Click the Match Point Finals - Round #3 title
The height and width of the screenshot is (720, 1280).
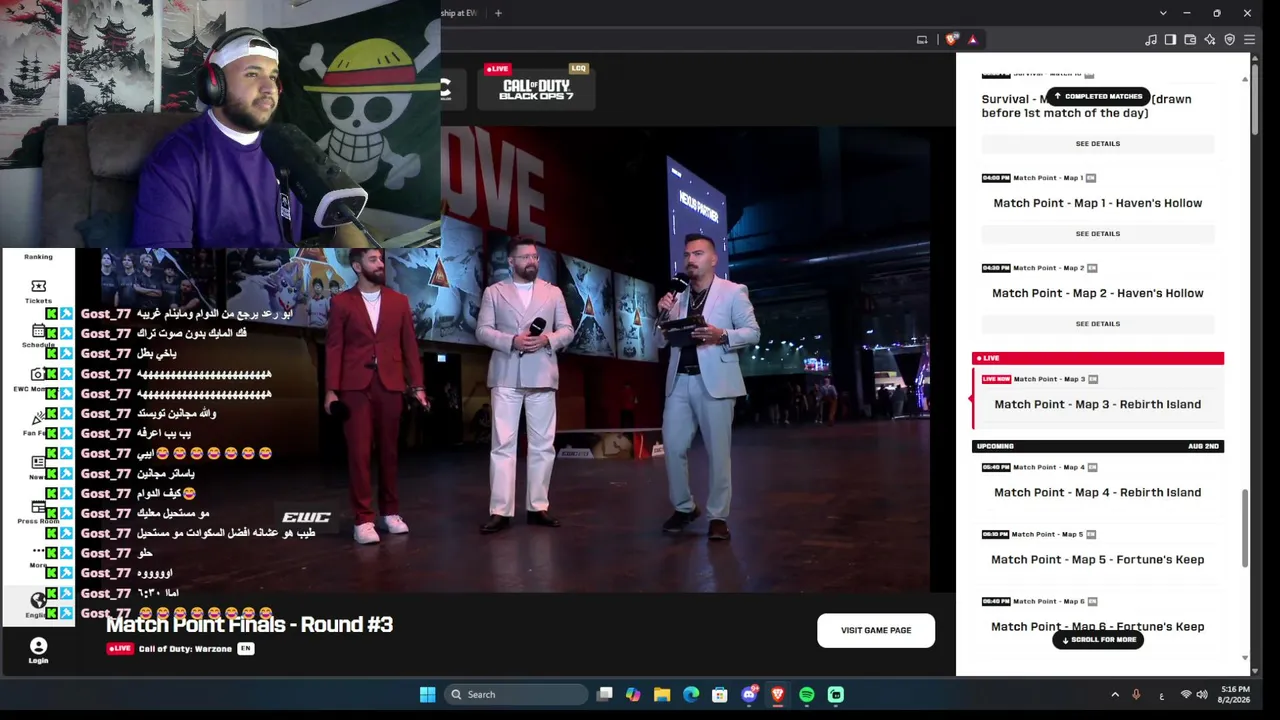click(x=249, y=625)
